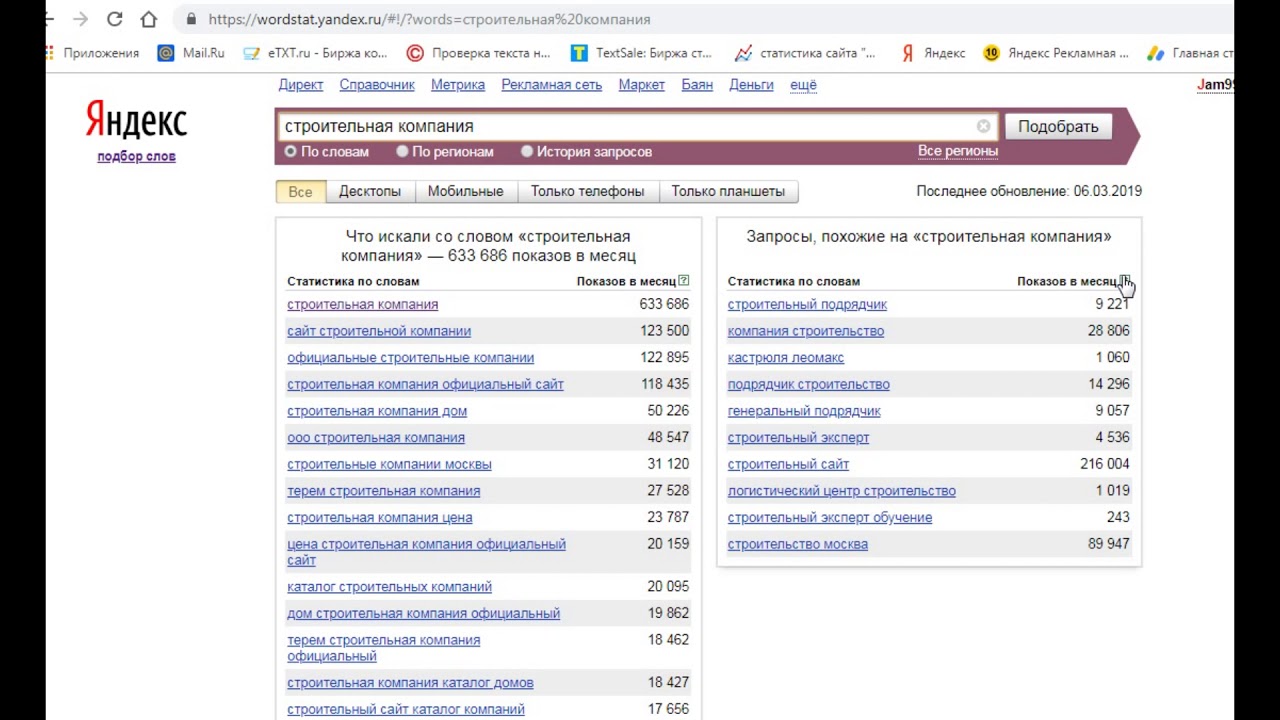Click the browser address bar URL
Screen dimensions: 1280x720
(x=429, y=19)
